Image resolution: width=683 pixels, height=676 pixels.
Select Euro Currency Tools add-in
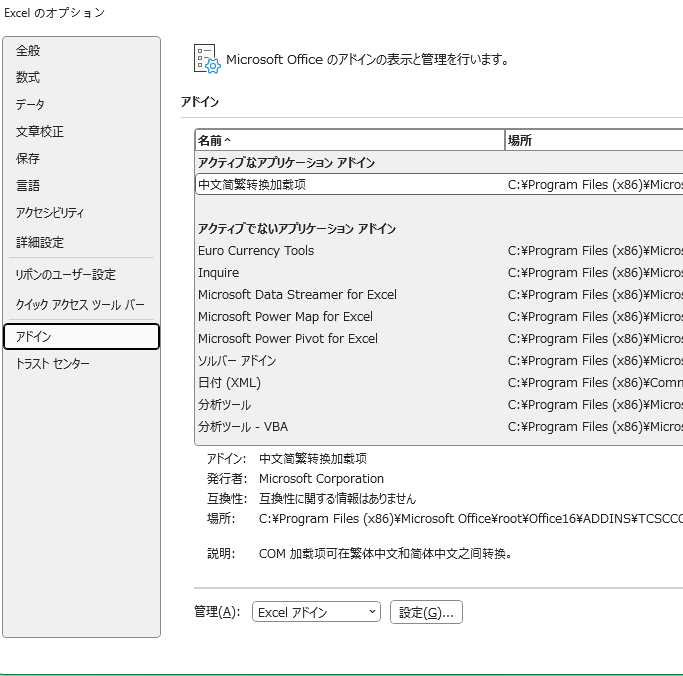256,251
